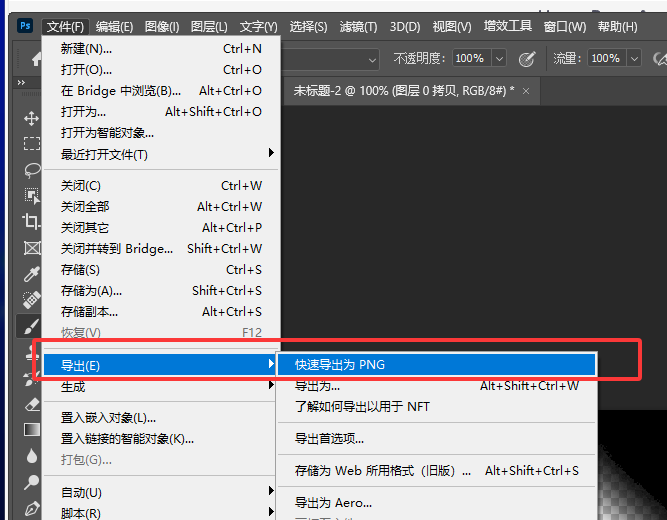Expand the 生成 submenu
This screenshot has height=520, width=667.
coord(160,387)
